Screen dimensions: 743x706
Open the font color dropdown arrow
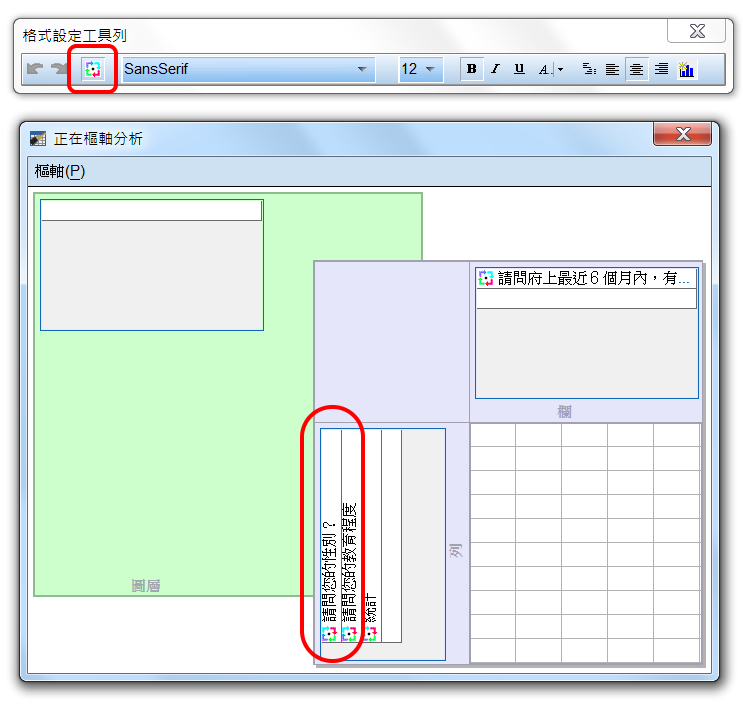pyautogui.click(x=560, y=69)
